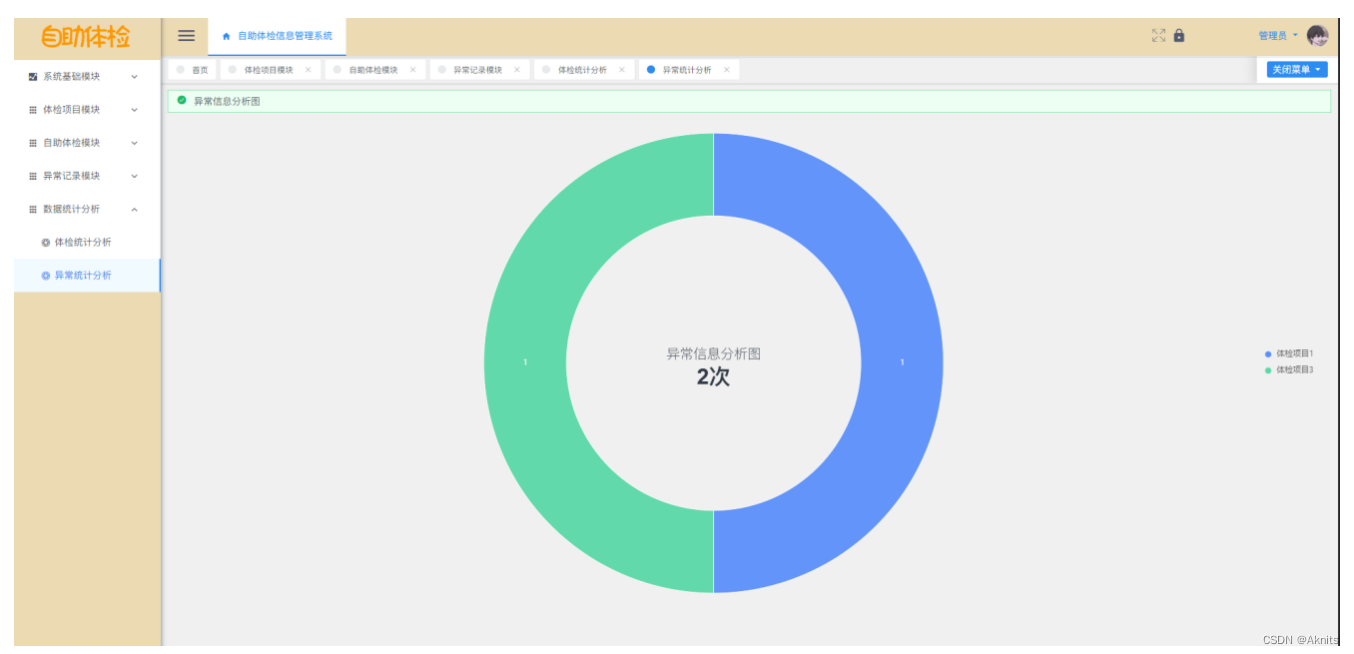The width and height of the screenshot is (1354, 654).
Task: Close the 体检项目模块 tab
Action: (308, 70)
